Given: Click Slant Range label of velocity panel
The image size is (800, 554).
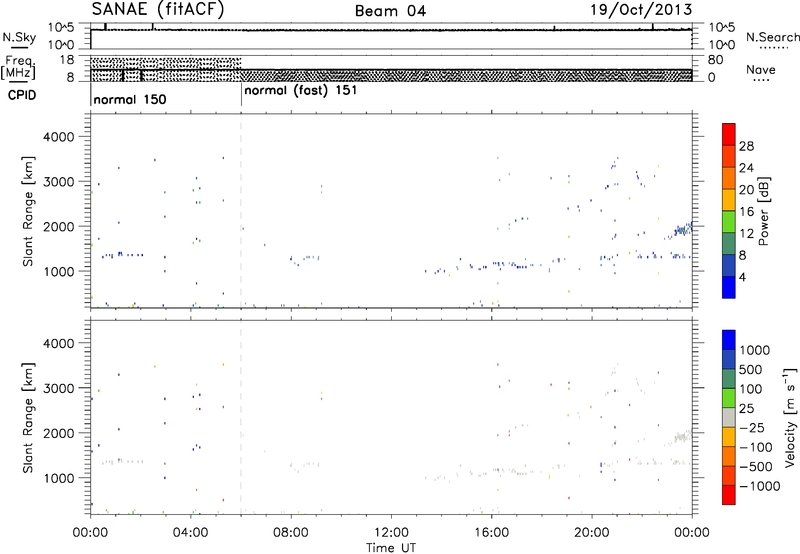Looking at the screenshot, I should click(28, 417).
